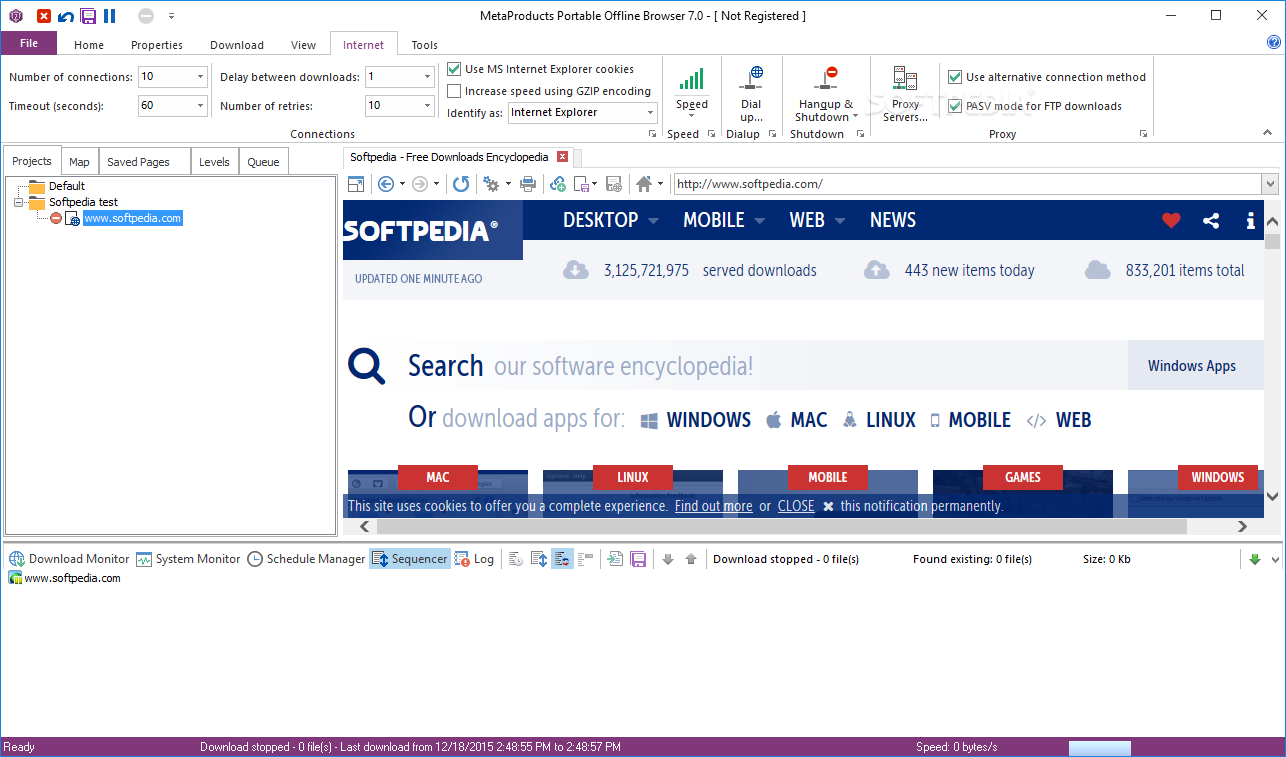Image resolution: width=1286 pixels, height=757 pixels.
Task: Click the status bar progress indicator
Action: (x=1100, y=748)
